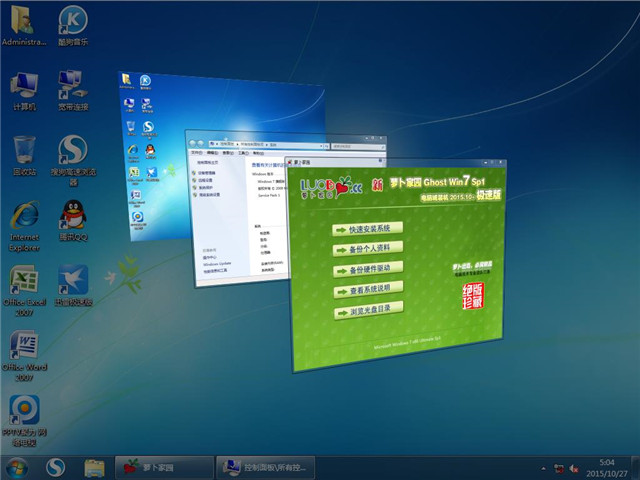The image size is (640, 480).
Task: Click 浏览光盘目录 button in green window
Action: 369,311
